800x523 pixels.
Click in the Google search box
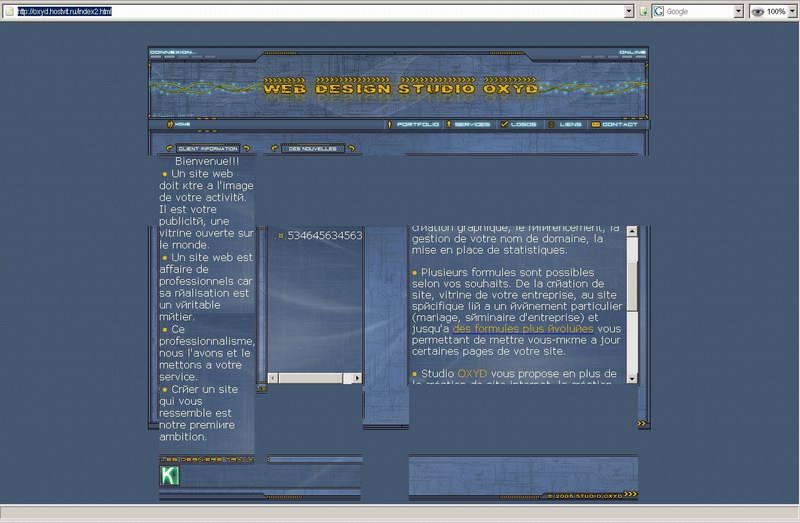pyautogui.click(x=699, y=11)
